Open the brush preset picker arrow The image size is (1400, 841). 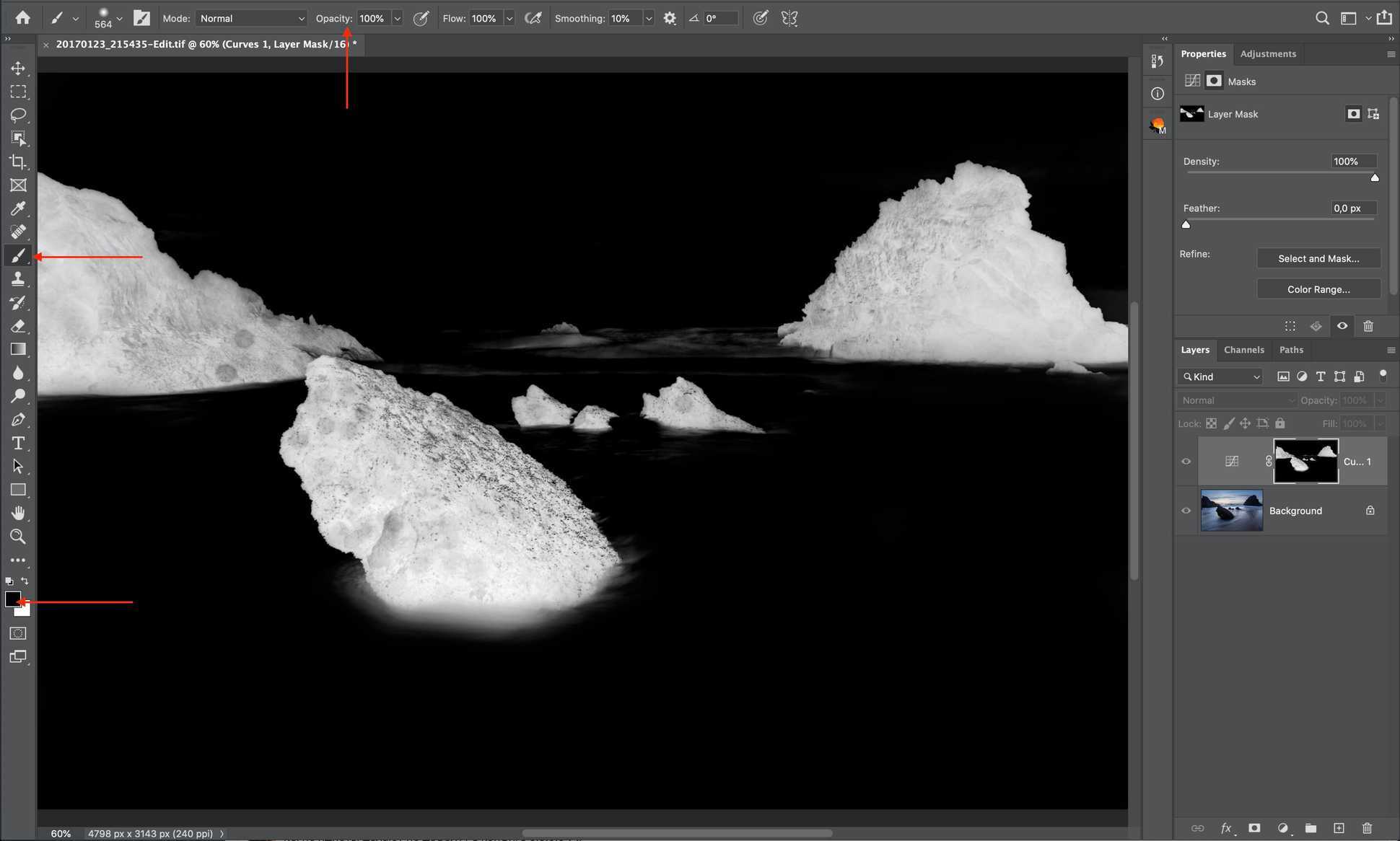pyautogui.click(x=119, y=19)
